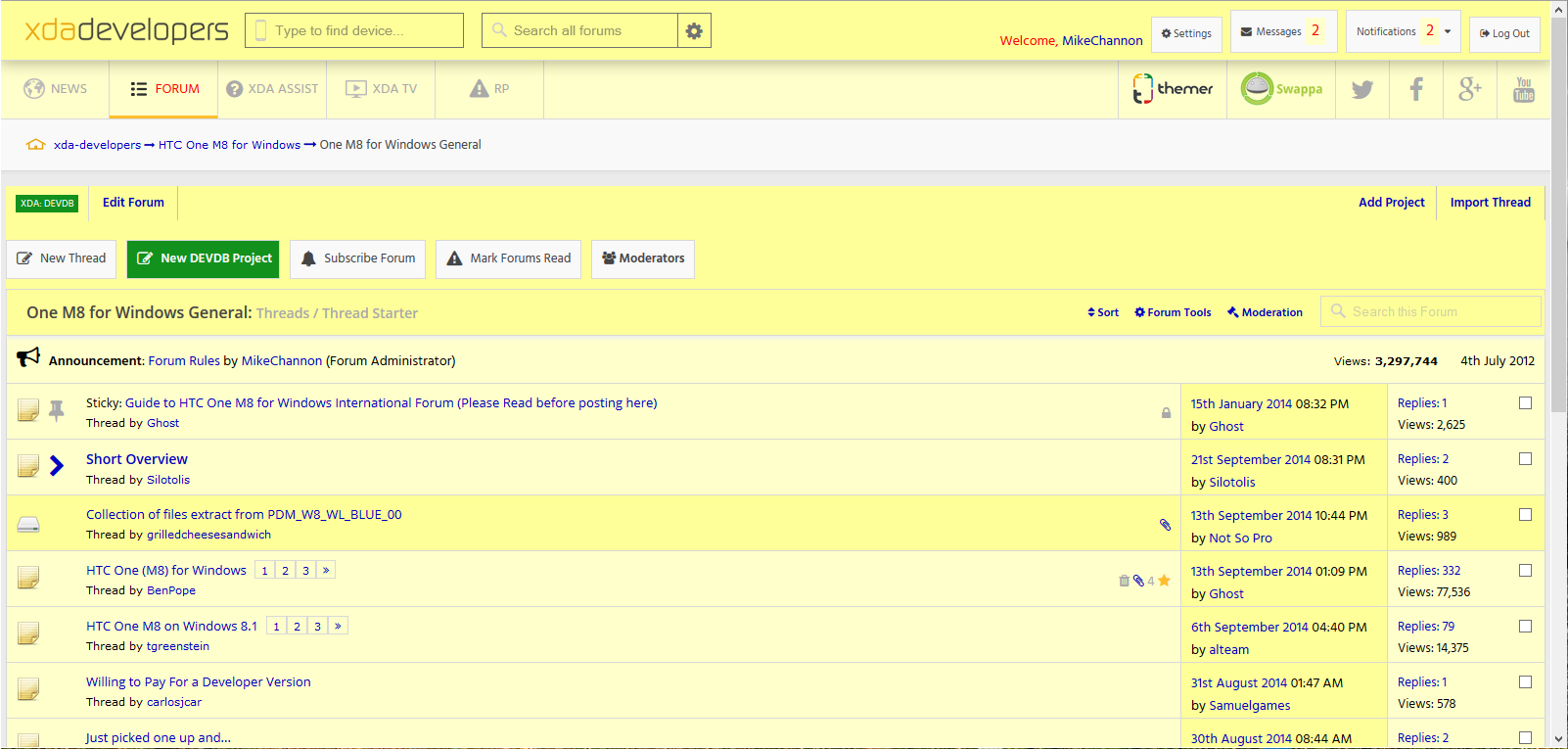Click the breadcrumb home icon
Viewport: 1568px width, 749px height.
[36, 144]
